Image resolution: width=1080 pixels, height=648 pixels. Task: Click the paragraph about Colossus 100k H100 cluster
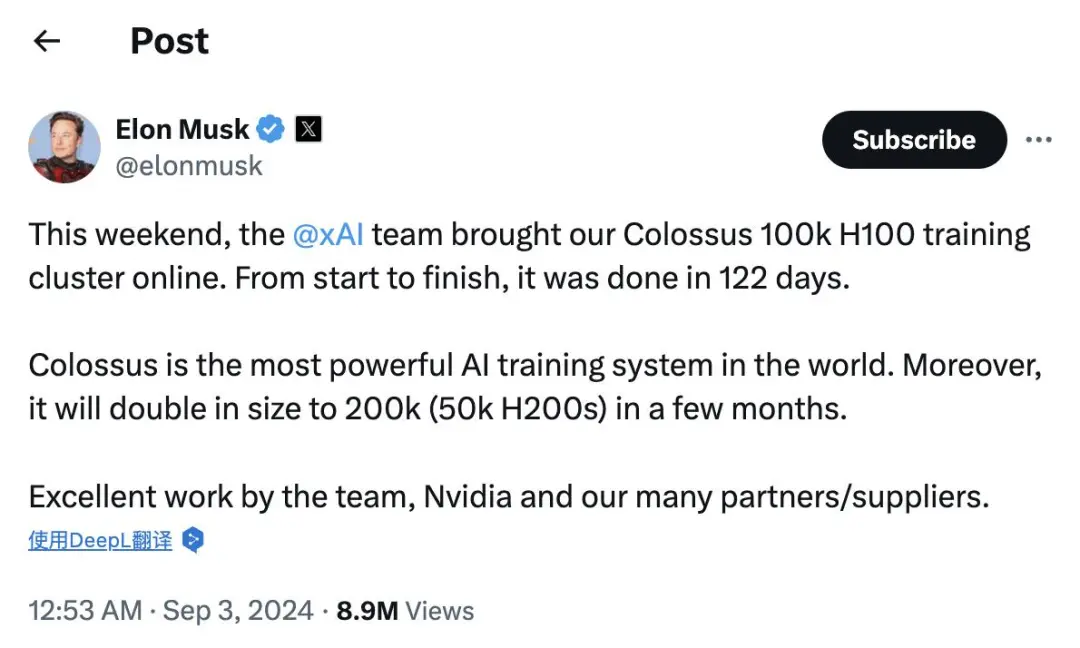[529, 256]
